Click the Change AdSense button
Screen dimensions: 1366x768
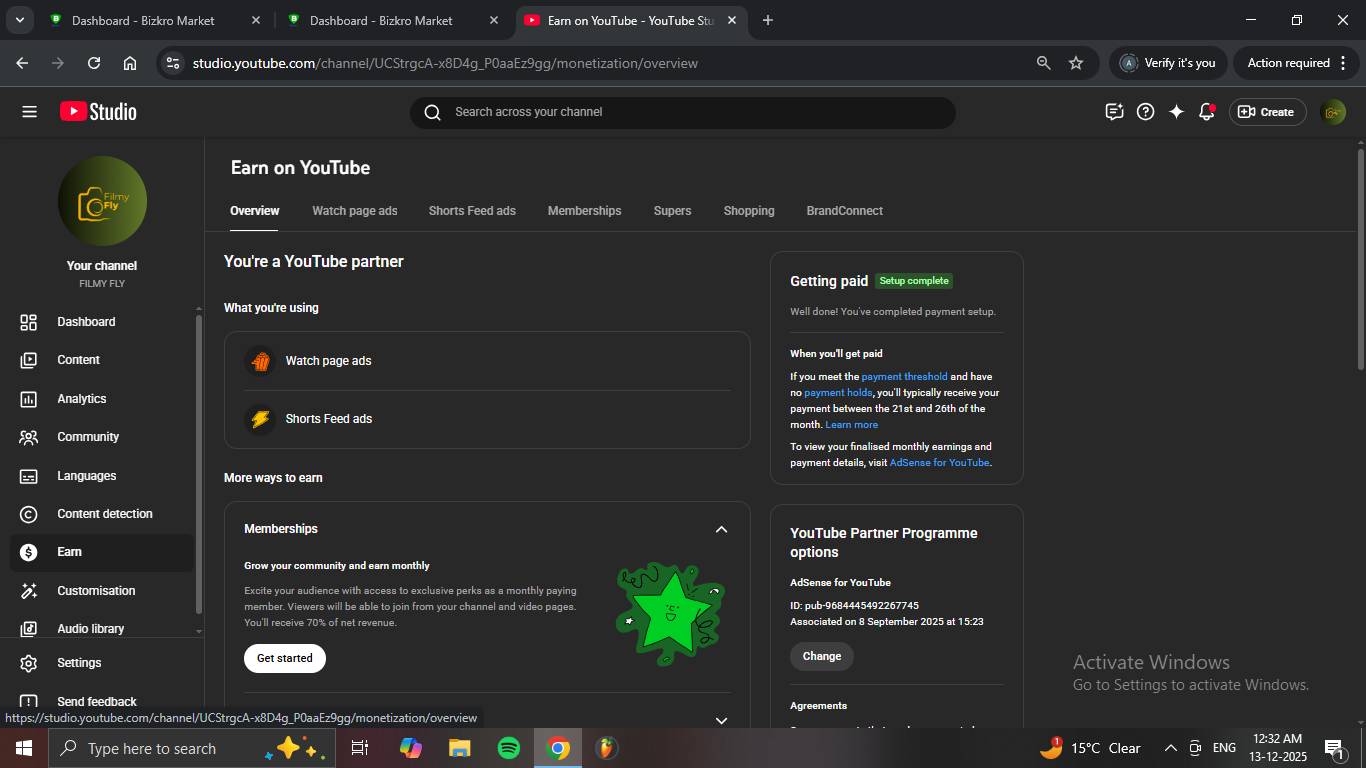[x=822, y=656]
